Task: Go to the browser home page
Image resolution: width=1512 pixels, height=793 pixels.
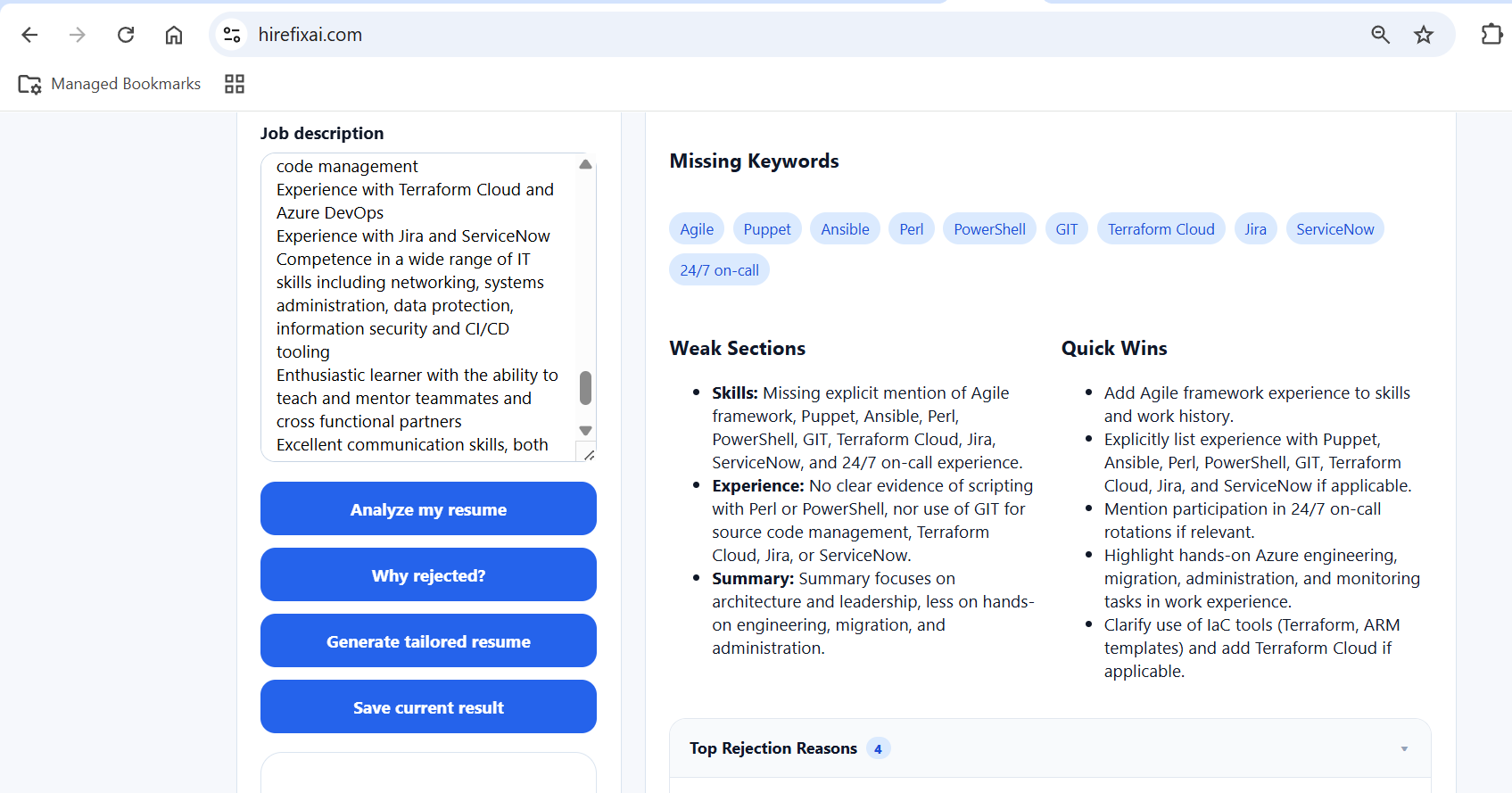Action: tap(174, 35)
